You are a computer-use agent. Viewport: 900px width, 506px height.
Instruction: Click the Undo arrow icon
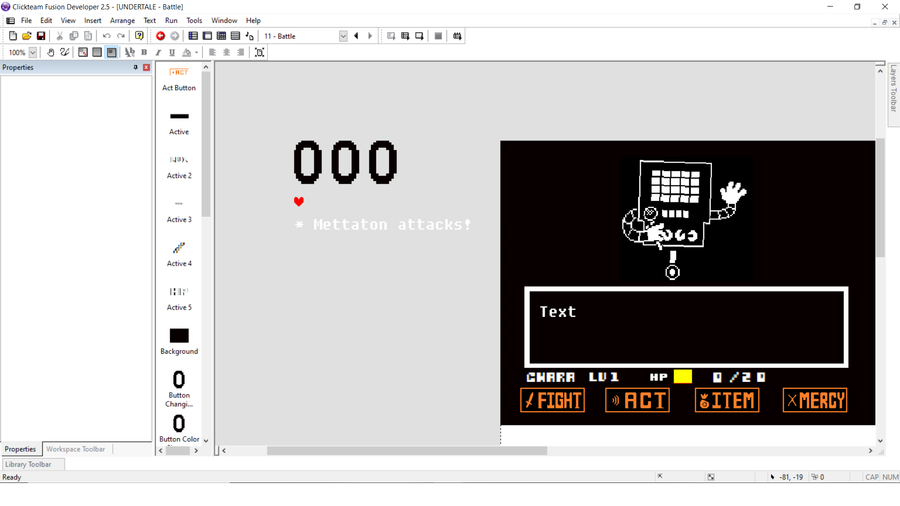click(106, 36)
